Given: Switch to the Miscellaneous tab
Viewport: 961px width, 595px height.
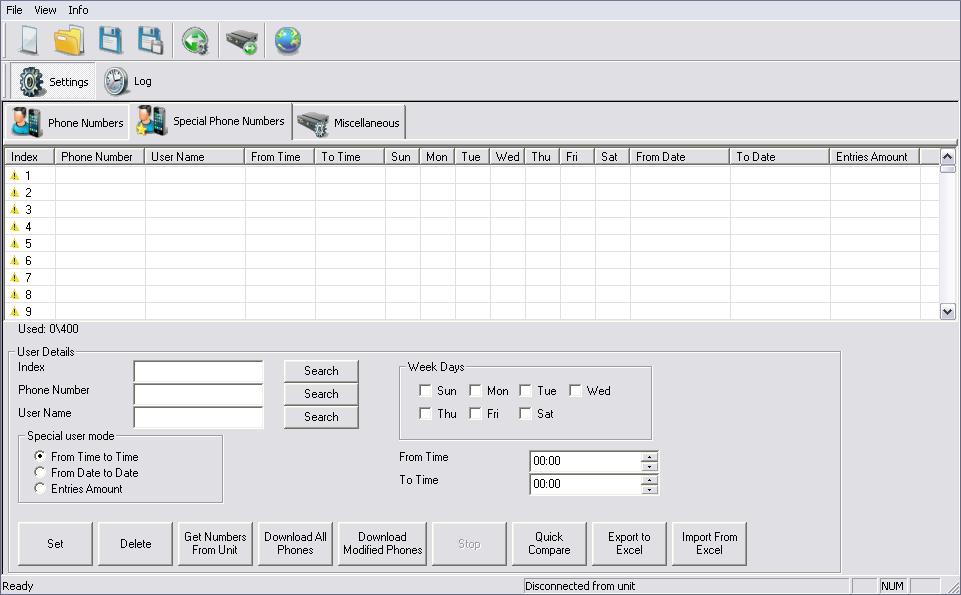Looking at the screenshot, I should 349,123.
